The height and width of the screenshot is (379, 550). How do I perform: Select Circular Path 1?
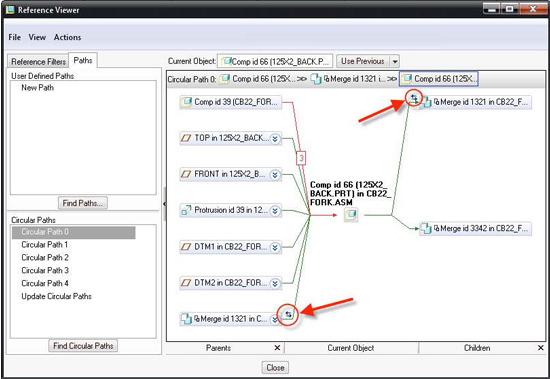(45, 245)
